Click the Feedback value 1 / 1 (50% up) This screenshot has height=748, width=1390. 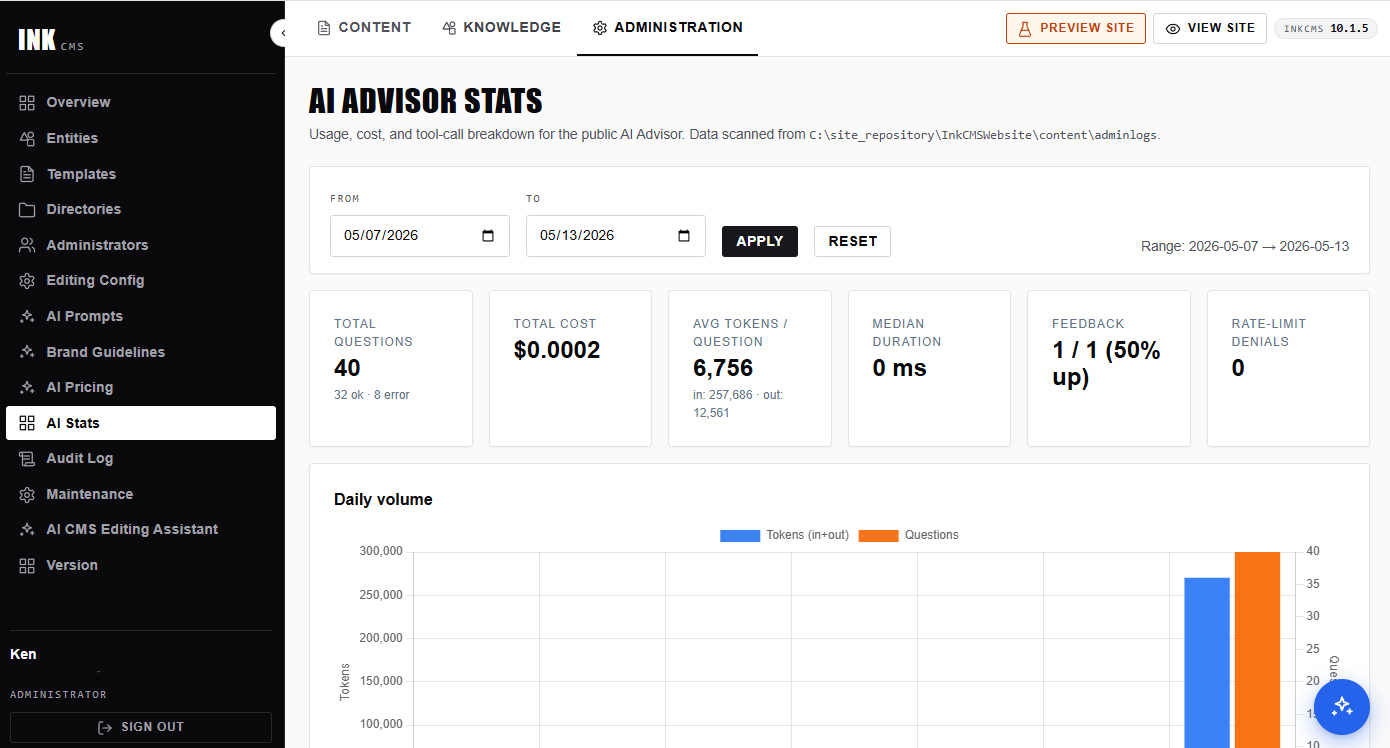point(1106,364)
